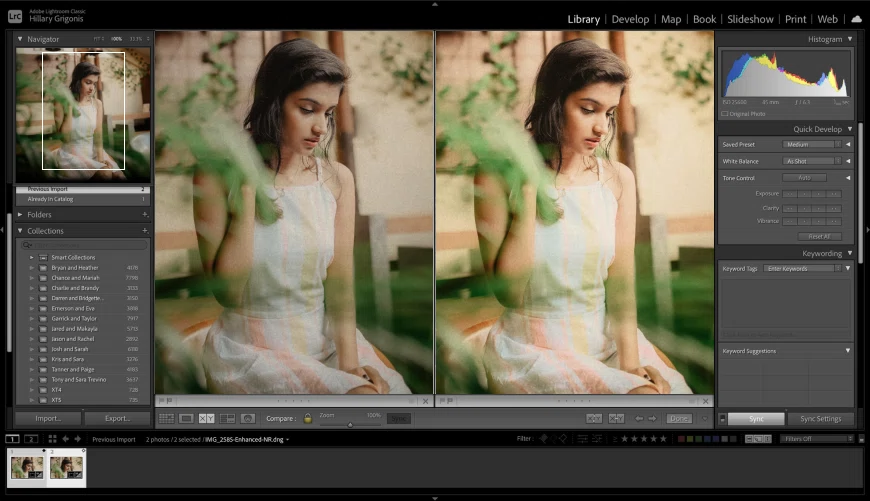Collapse the Keywording panel
The image size is (870, 501).
[x=849, y=253]
